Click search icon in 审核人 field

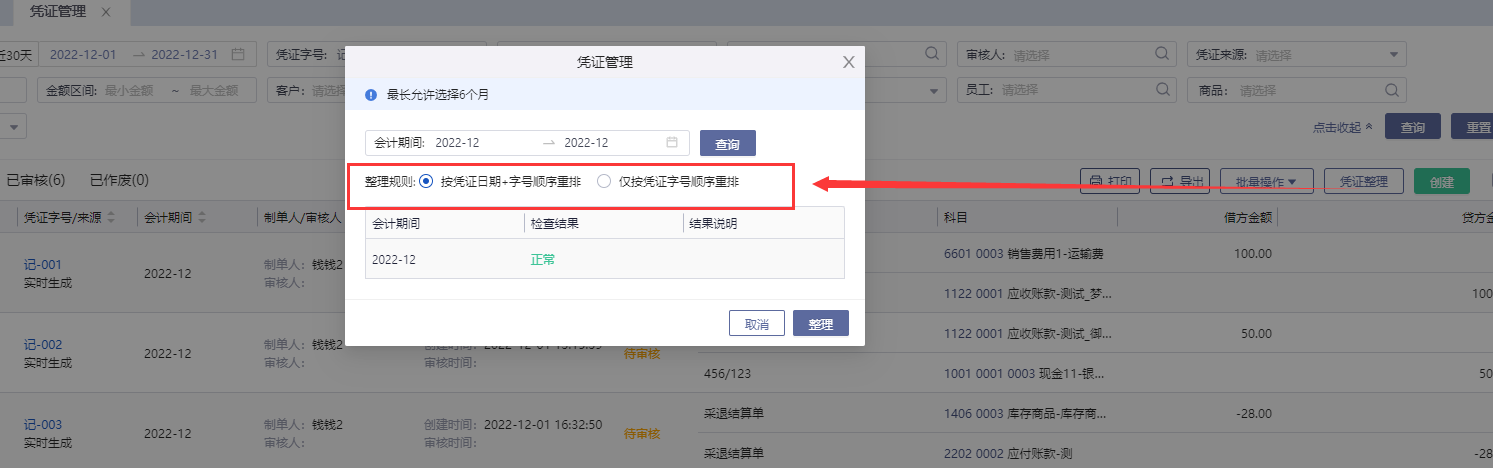(x=1161, y=55)
